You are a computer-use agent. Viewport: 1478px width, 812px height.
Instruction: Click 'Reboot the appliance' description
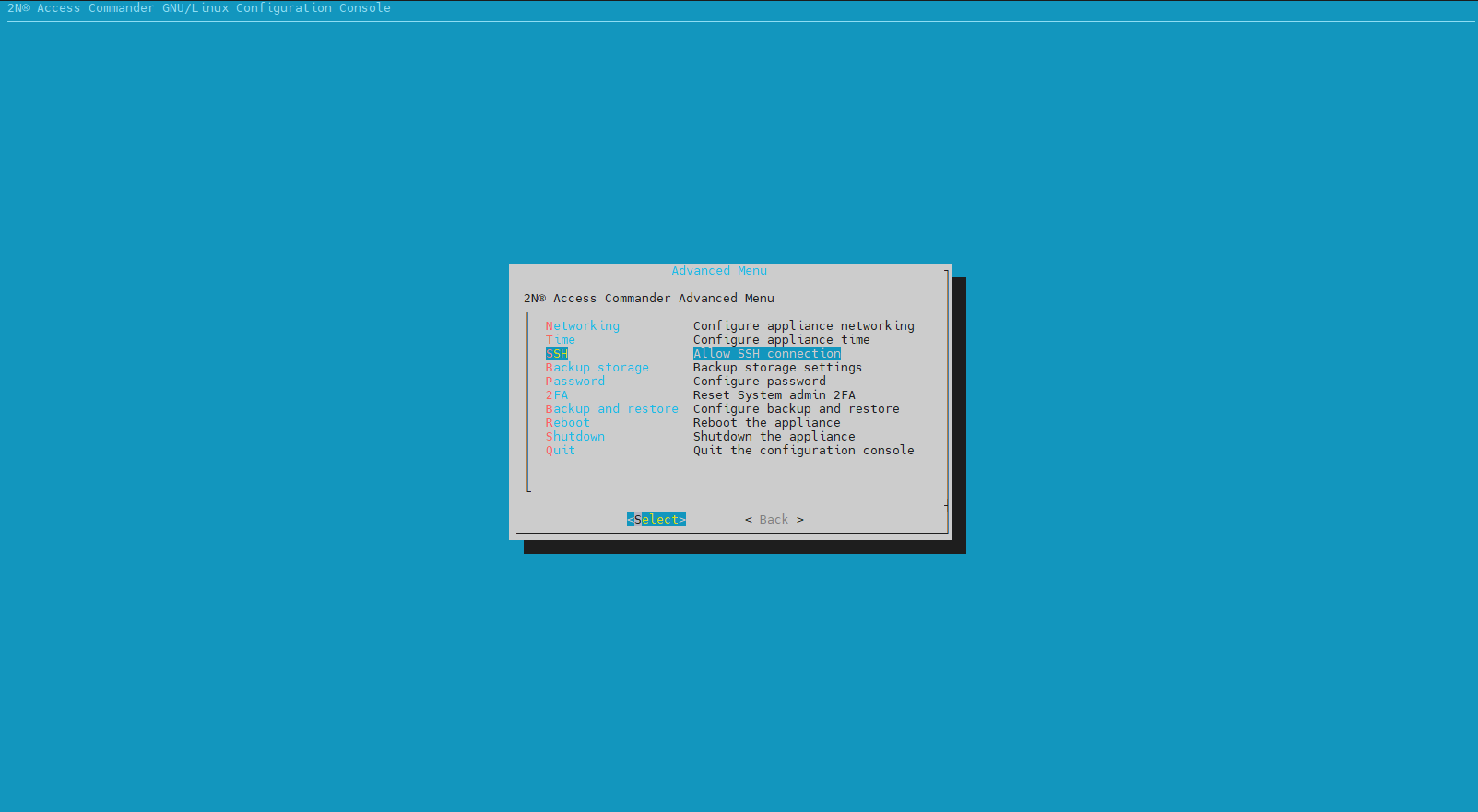click(767, 423)
